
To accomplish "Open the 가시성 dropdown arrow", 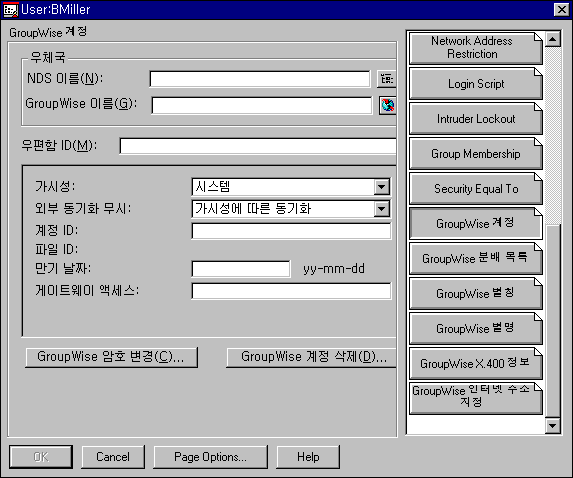I will pyautogui.click(x=382, y=187).
